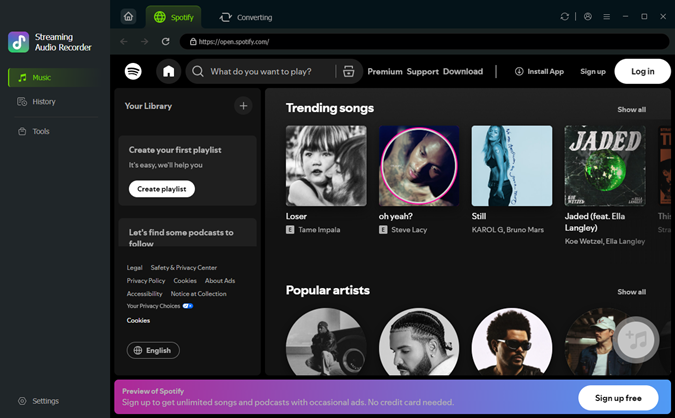This screenshot has height=418, width=675.
Task: Open the Jaded album cover
Action: tap(605, 166)
